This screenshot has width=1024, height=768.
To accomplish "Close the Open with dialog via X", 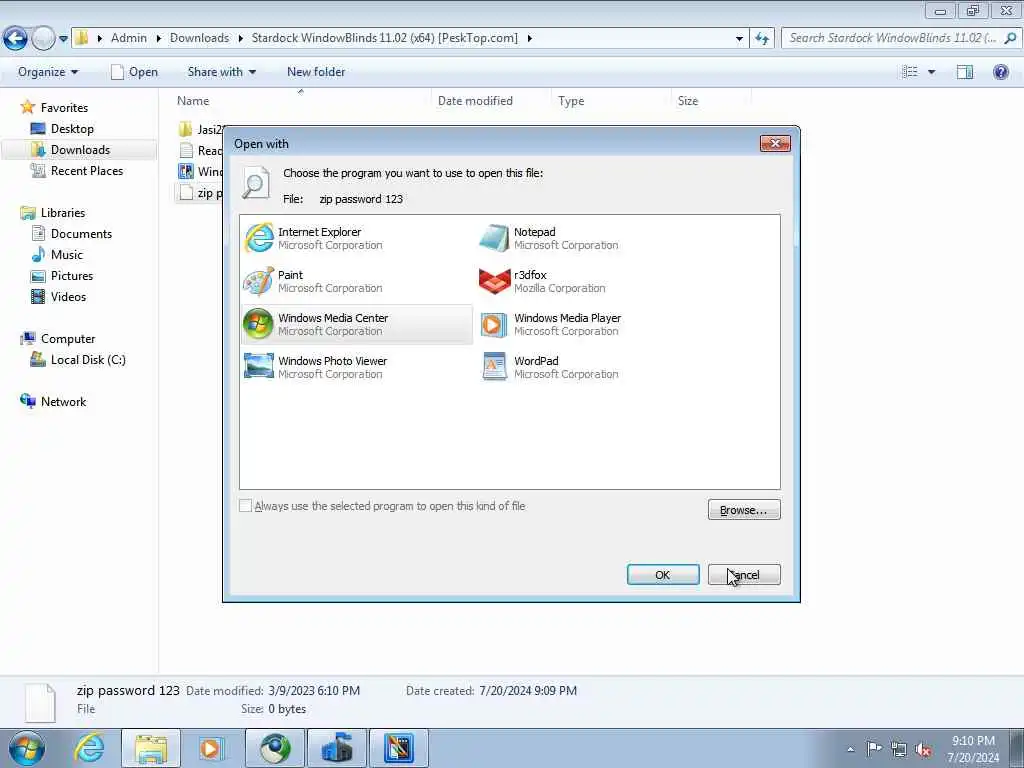I will coord(775,144).
